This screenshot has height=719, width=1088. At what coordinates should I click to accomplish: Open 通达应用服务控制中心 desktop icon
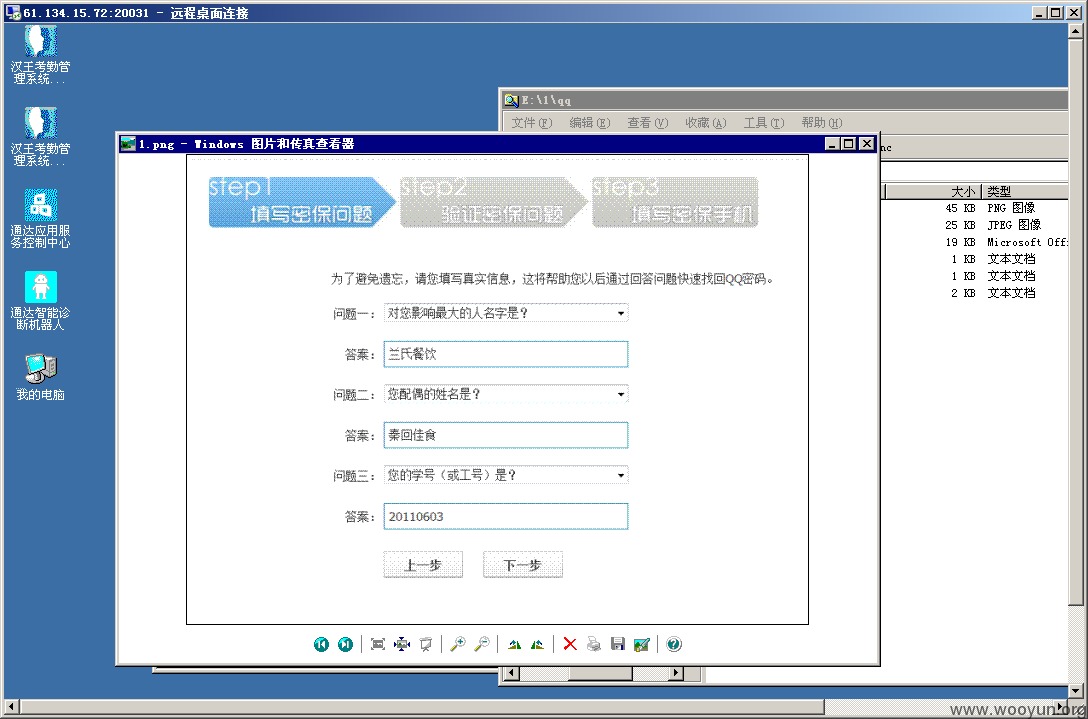click(40, 219)
